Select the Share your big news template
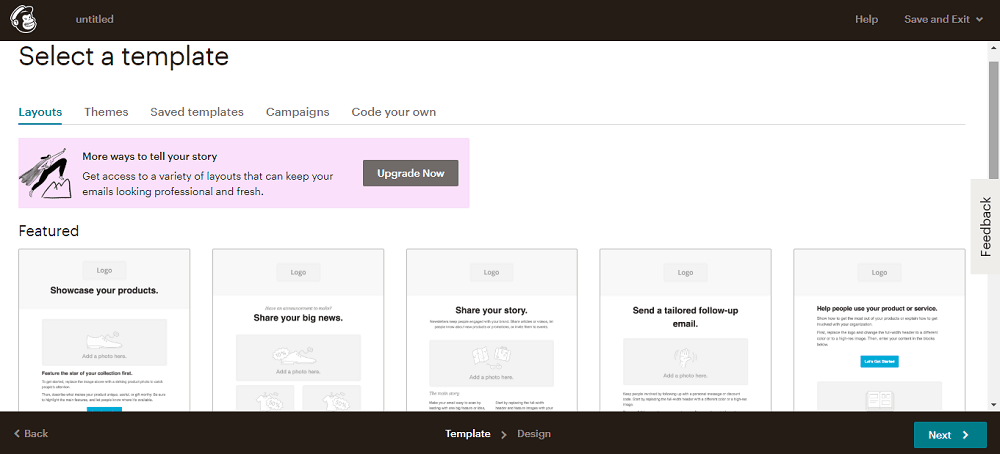This screenshot has width=1000, height=454. click(298, 330)
